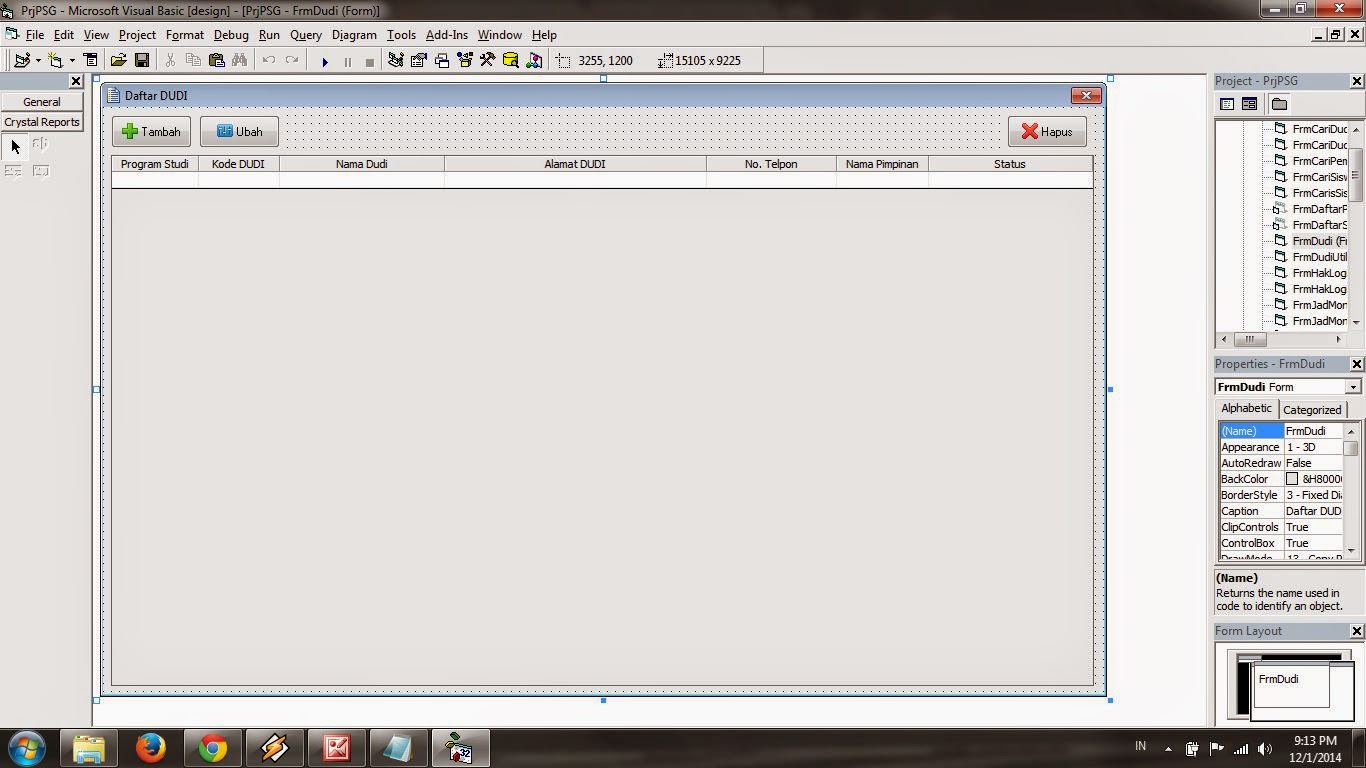Open the Window menu
Image resolution: width=1366 pixels, height=768 pixels.
pos(500,35)
